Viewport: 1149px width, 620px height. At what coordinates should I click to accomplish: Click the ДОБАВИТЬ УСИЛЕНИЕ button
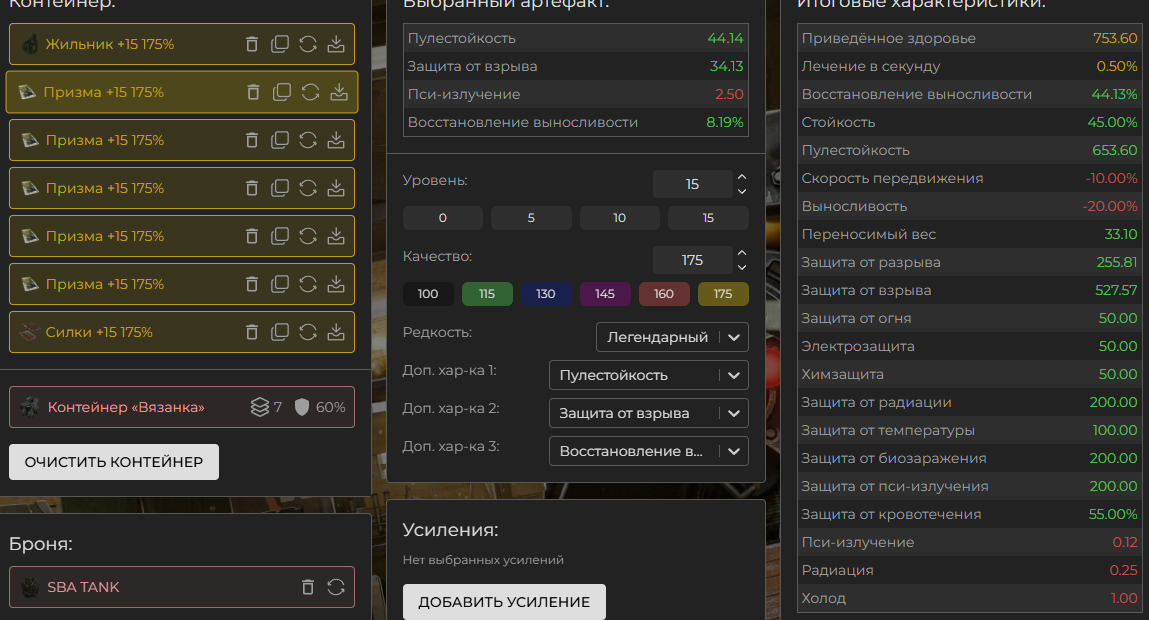504,602
